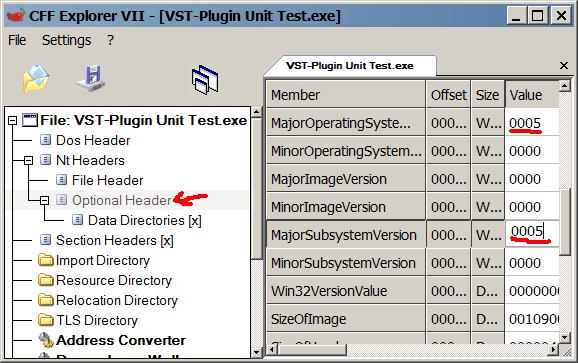Open the Address Converter tool
The height and width of the screenshot is (363, 578).
coord(112,340)
